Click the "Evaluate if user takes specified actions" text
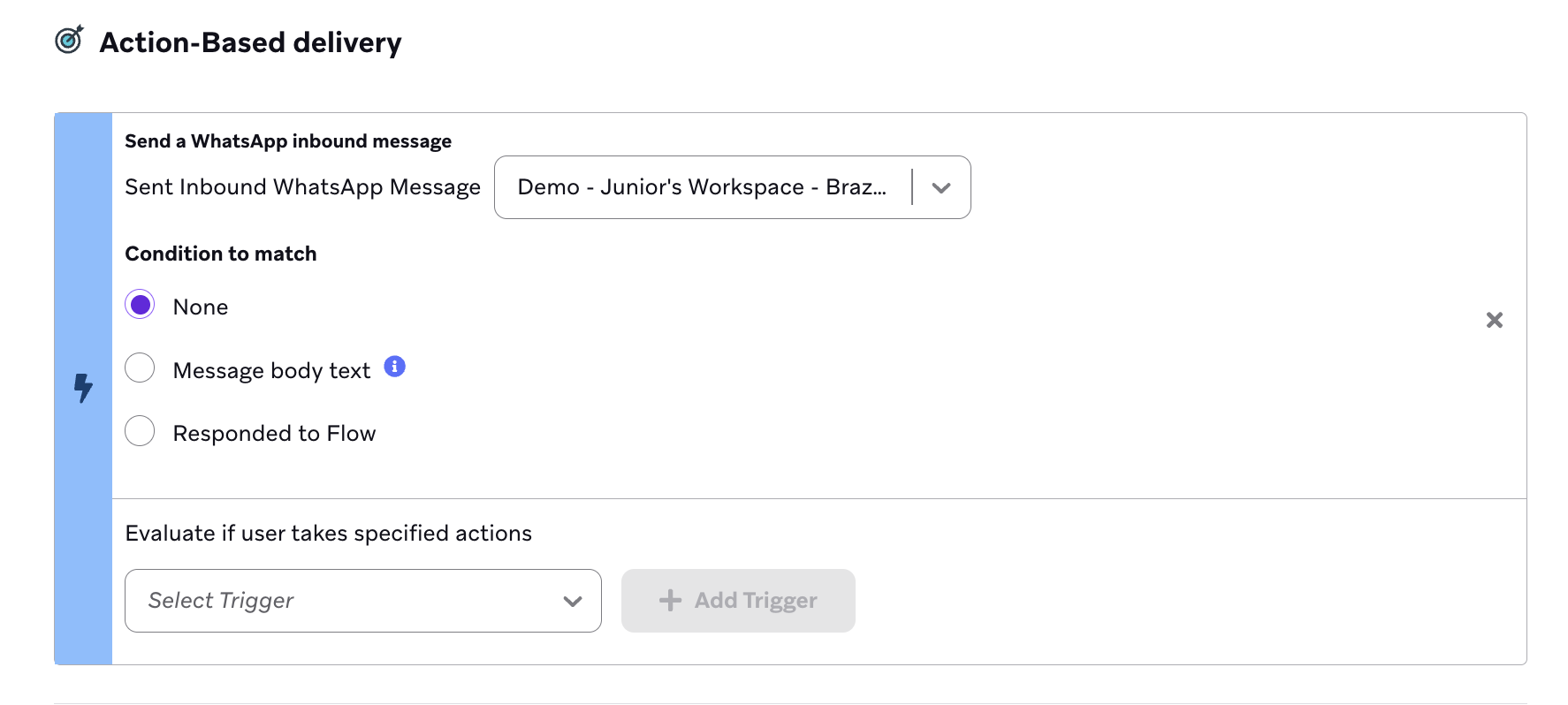 click(x=328, y=534)
